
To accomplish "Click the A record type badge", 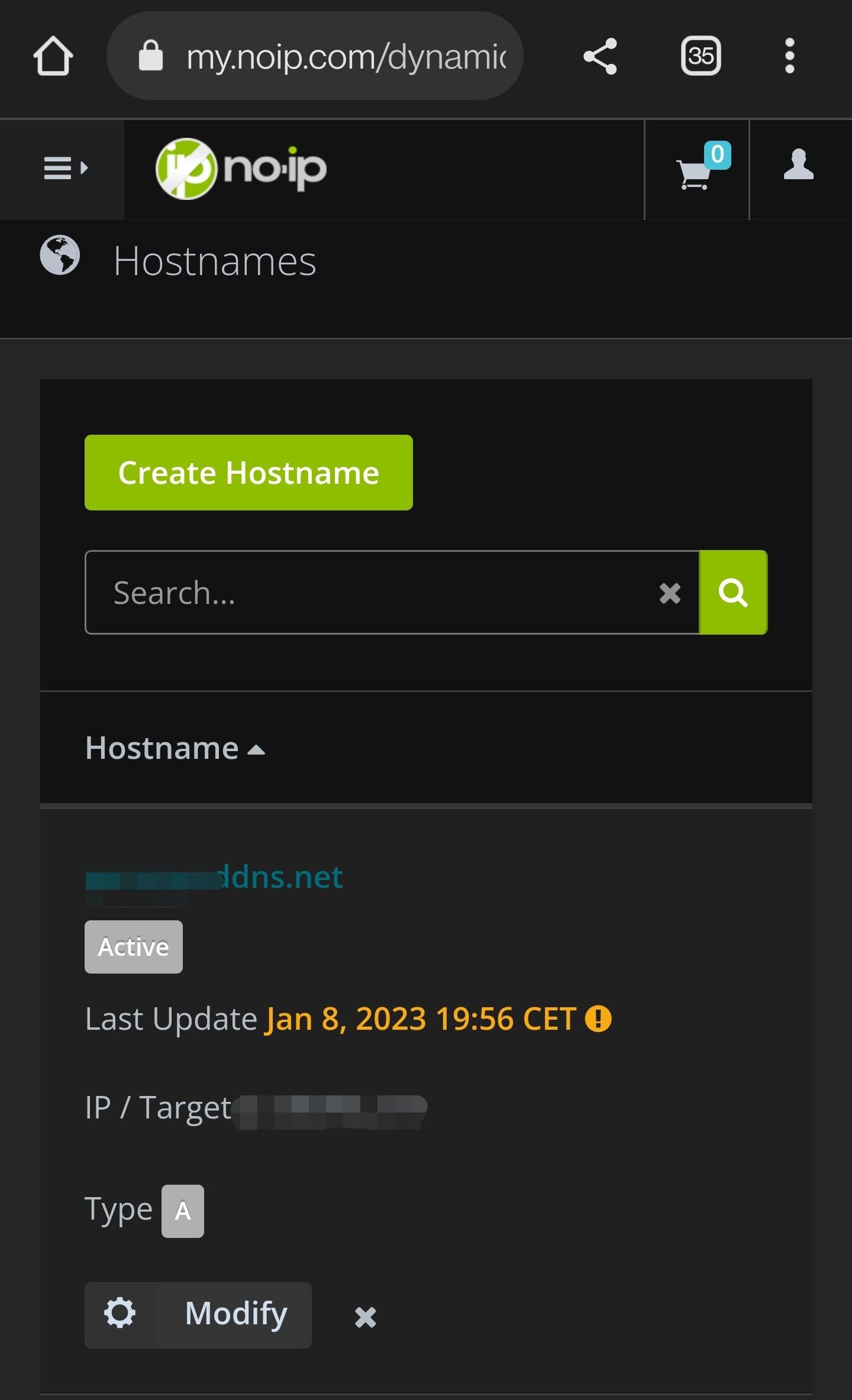I will (183, 1211).
